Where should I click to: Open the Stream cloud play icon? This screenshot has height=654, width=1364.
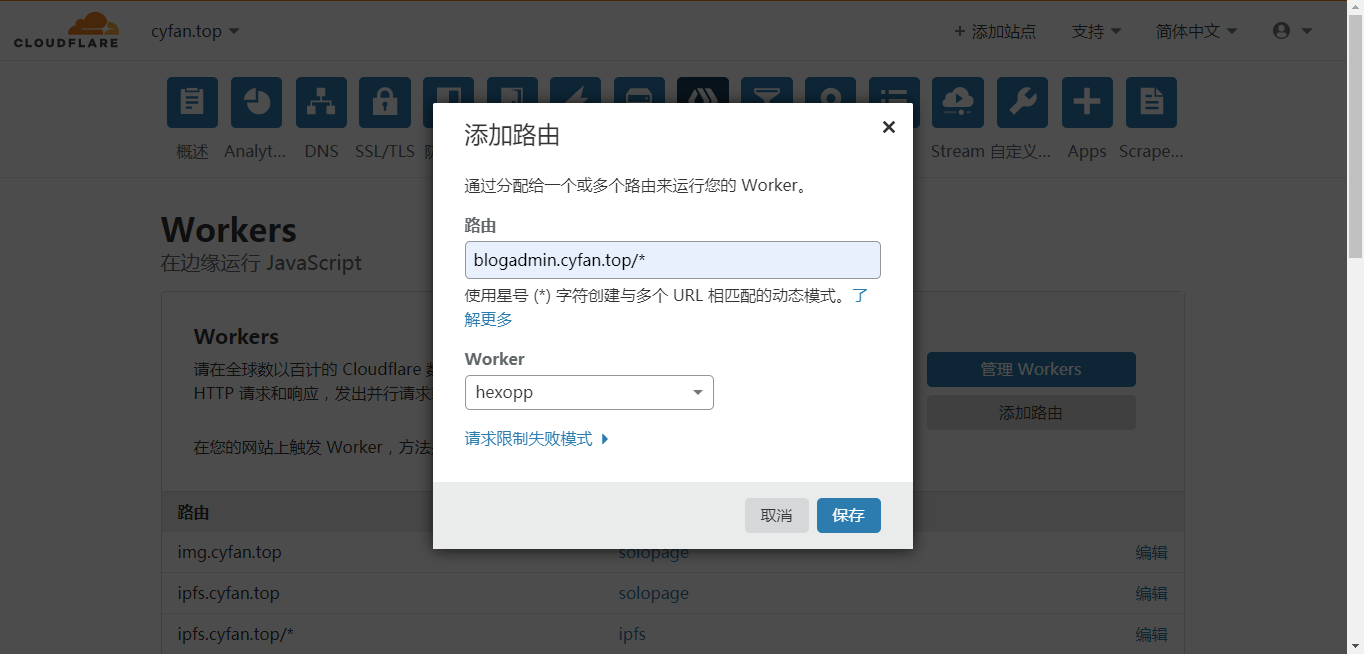[x=958, y=102]
